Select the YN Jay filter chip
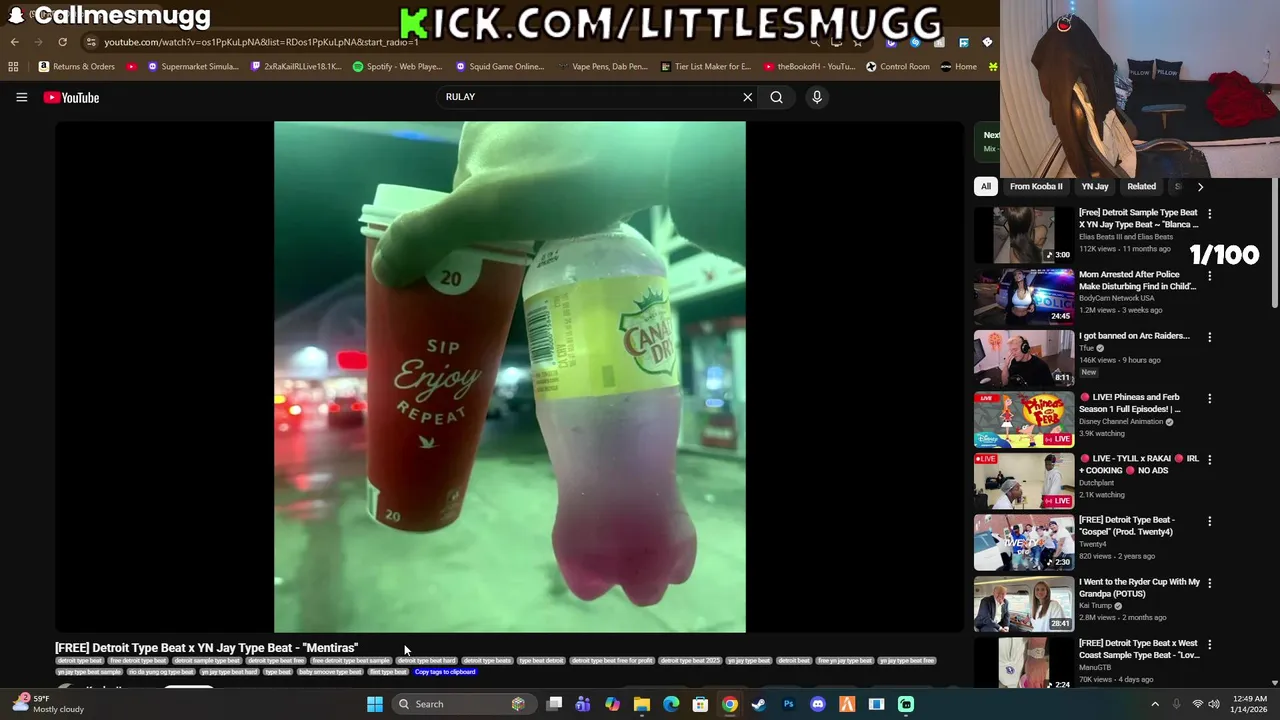1280x720 pixels. 1095,186
